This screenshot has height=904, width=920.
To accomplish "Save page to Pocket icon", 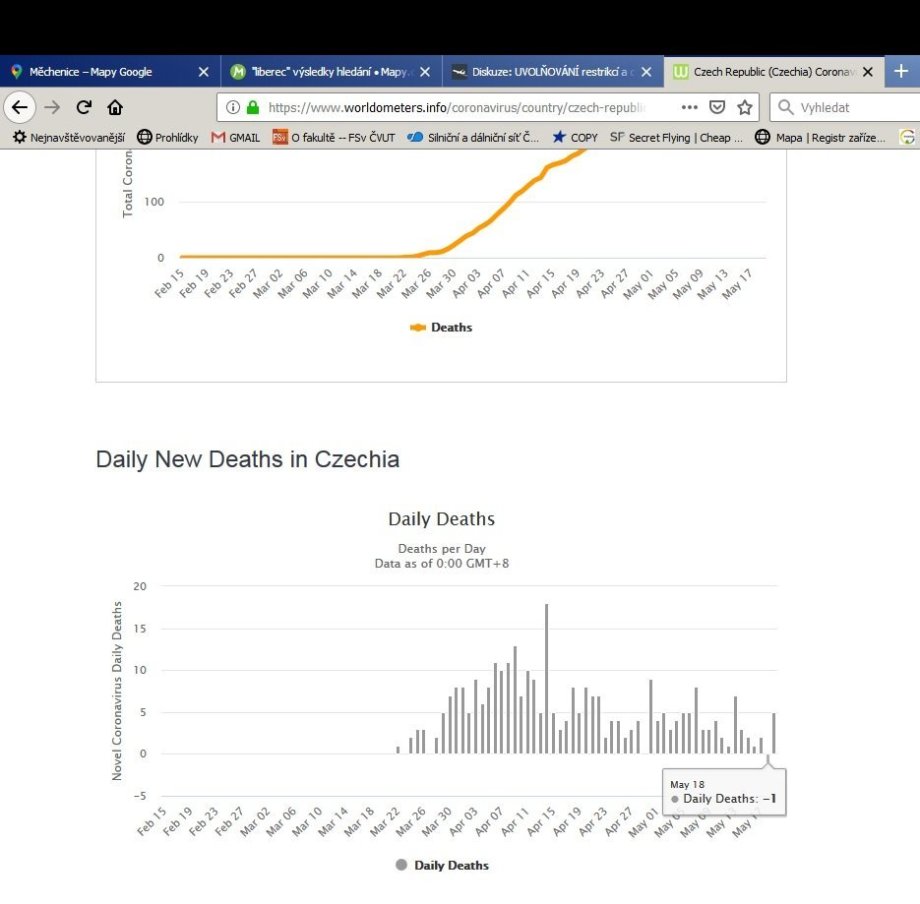I will 717,107.
